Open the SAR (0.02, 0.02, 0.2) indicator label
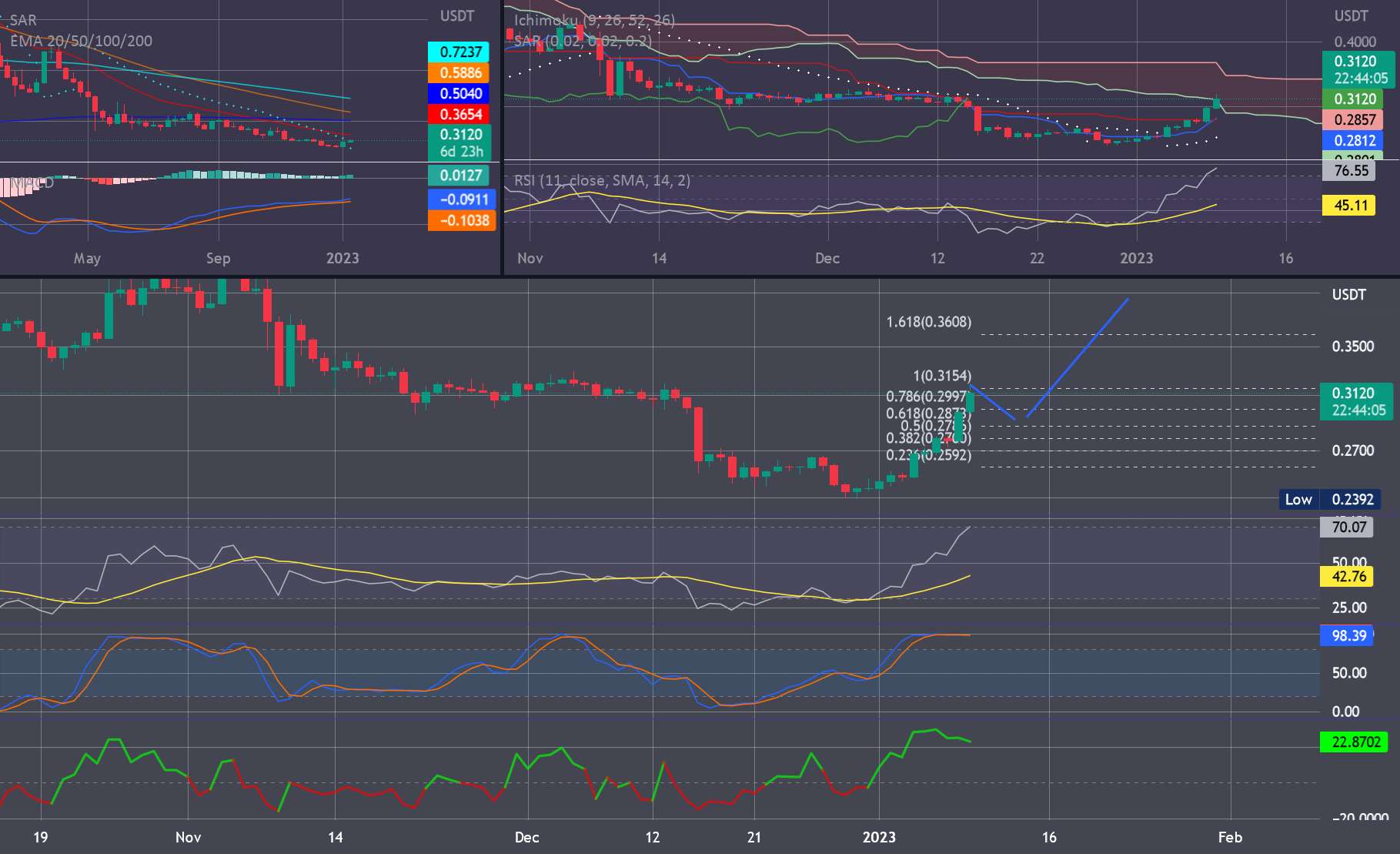1400x854 pixels. click(583, 41)
